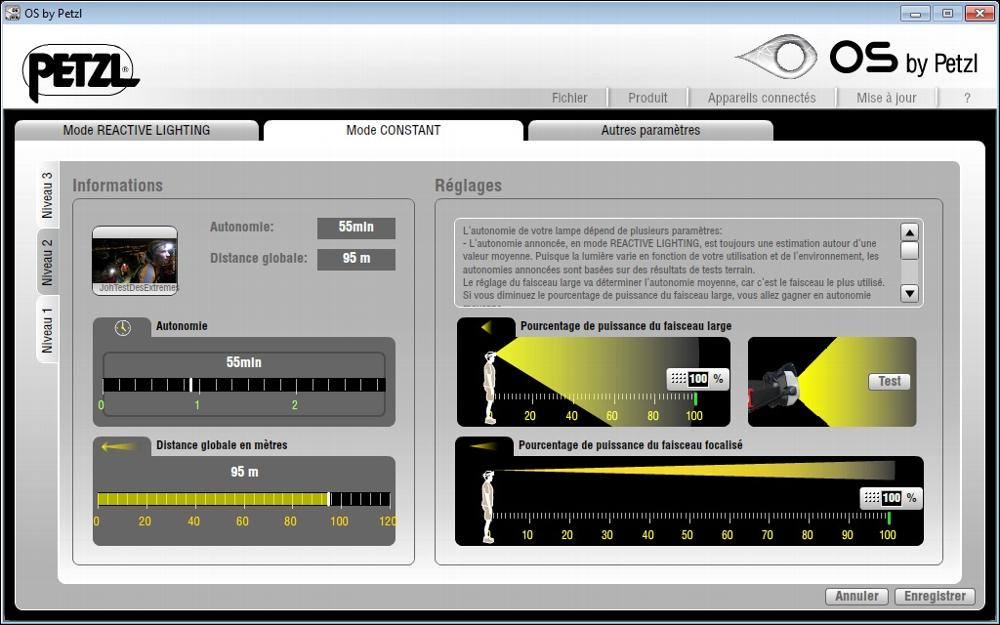Open the Produit menu
Viewport: 1000px width, 625px height.
coord(647,98)
